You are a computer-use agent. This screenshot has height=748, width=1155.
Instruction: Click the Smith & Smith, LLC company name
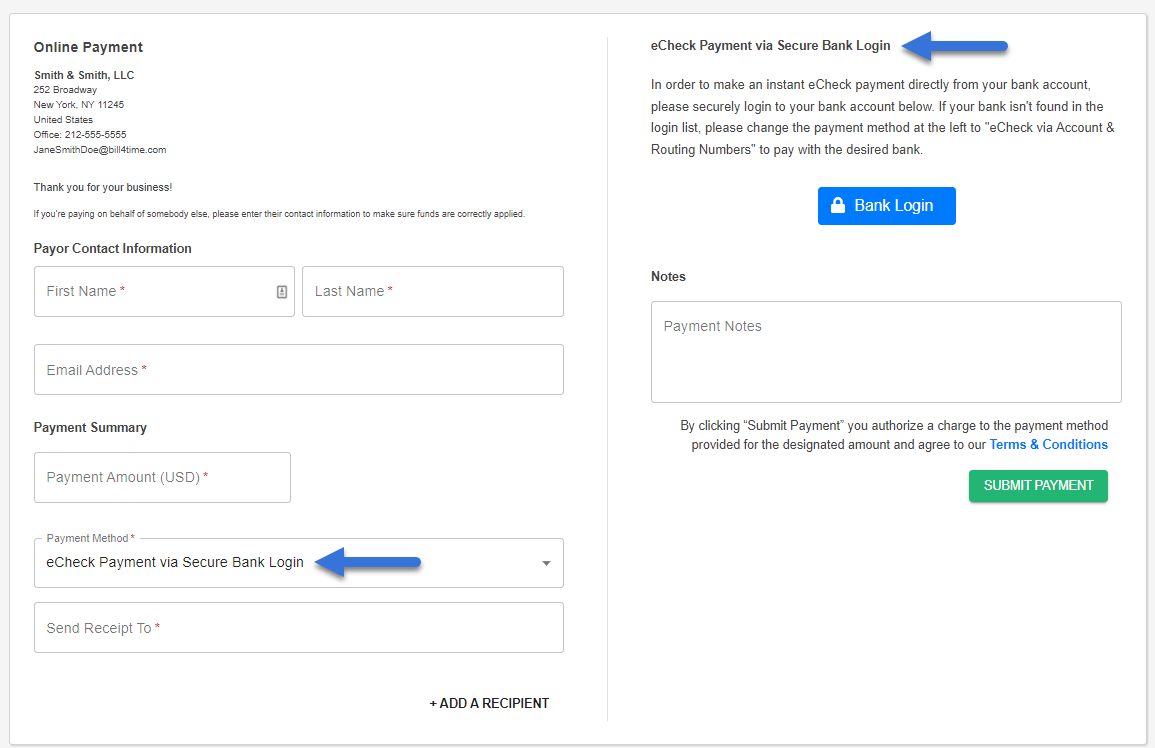pos(84,75)
